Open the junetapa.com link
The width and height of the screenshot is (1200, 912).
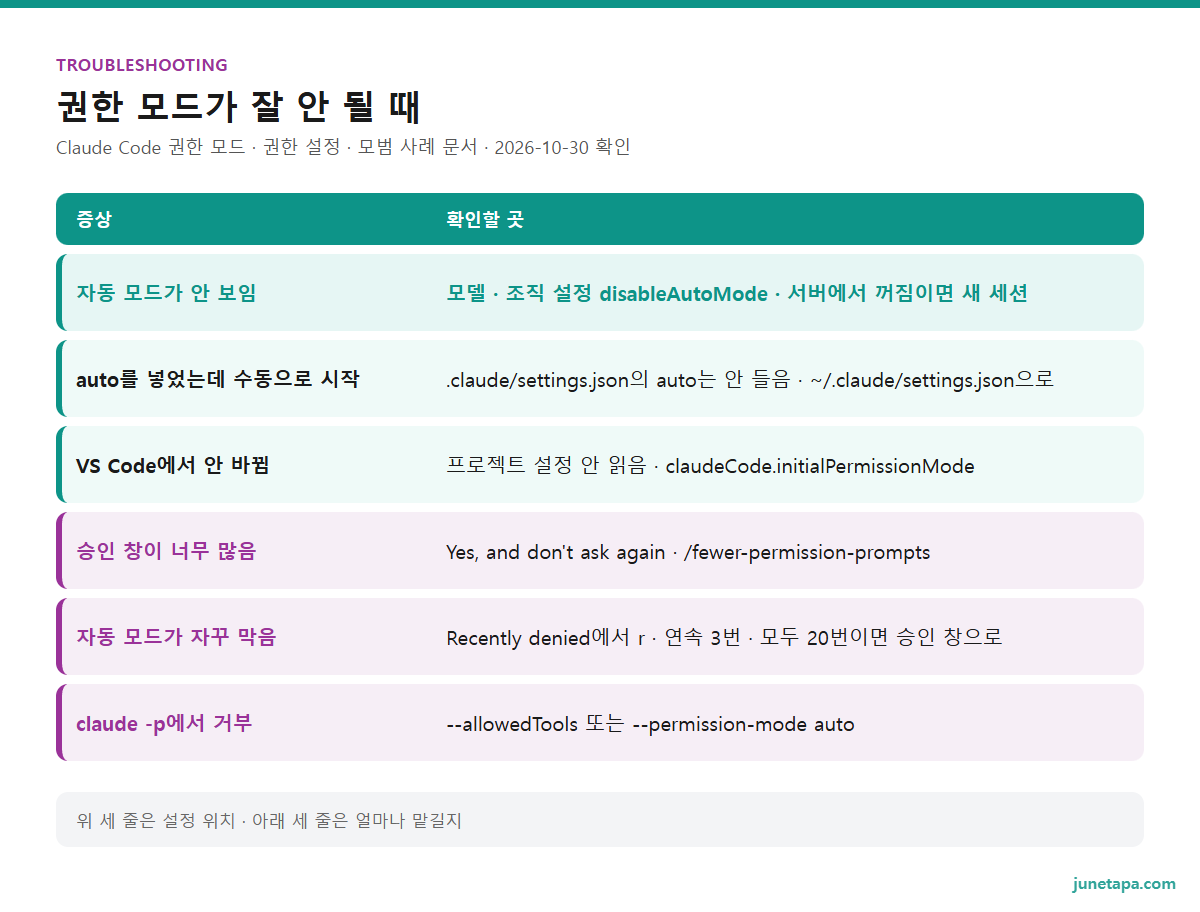tap(1124, 884)
